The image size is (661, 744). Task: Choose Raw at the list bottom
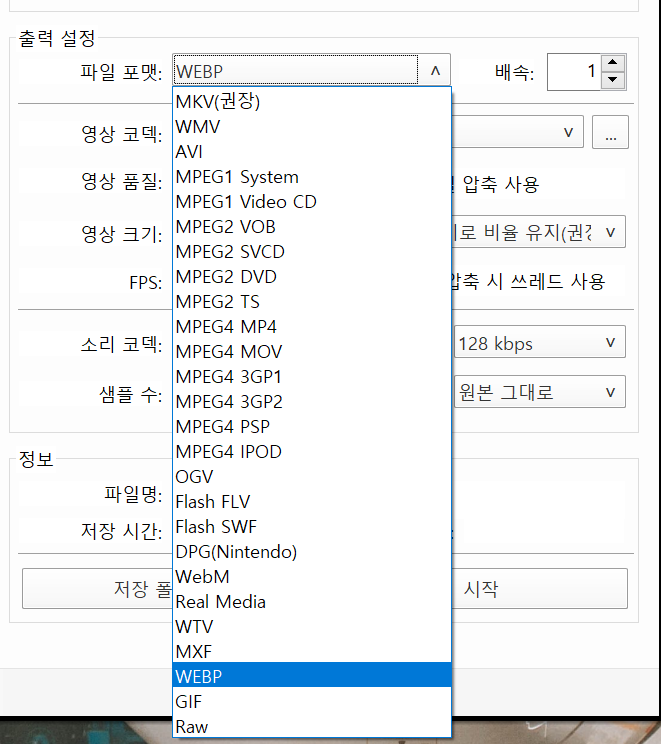click(x=312, y=726)
